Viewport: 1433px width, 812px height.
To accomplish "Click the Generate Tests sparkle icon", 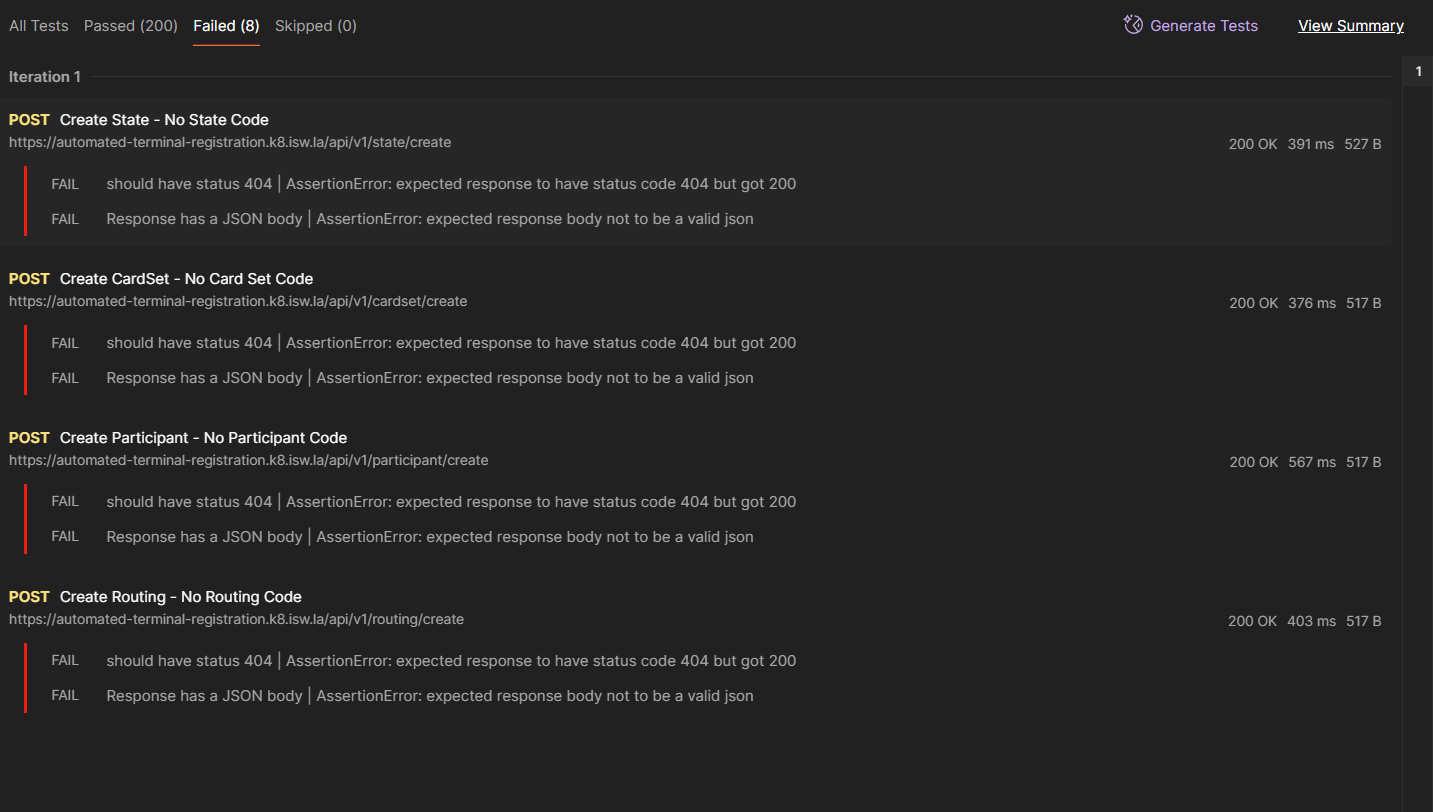I will [x=1133, y=25].
